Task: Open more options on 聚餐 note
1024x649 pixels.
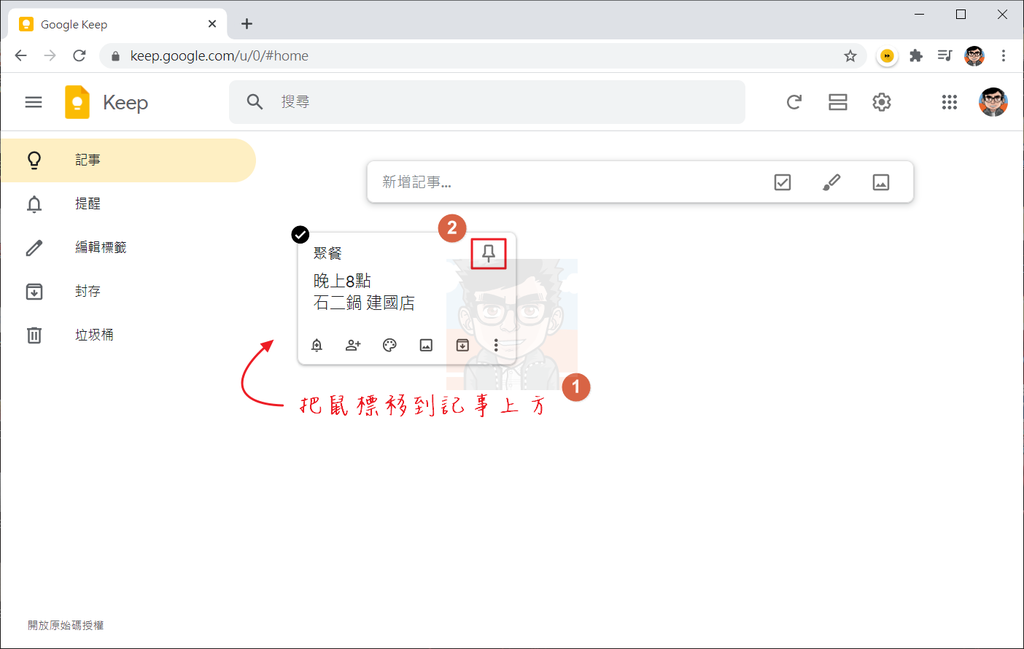Action: tap(496, 345)
